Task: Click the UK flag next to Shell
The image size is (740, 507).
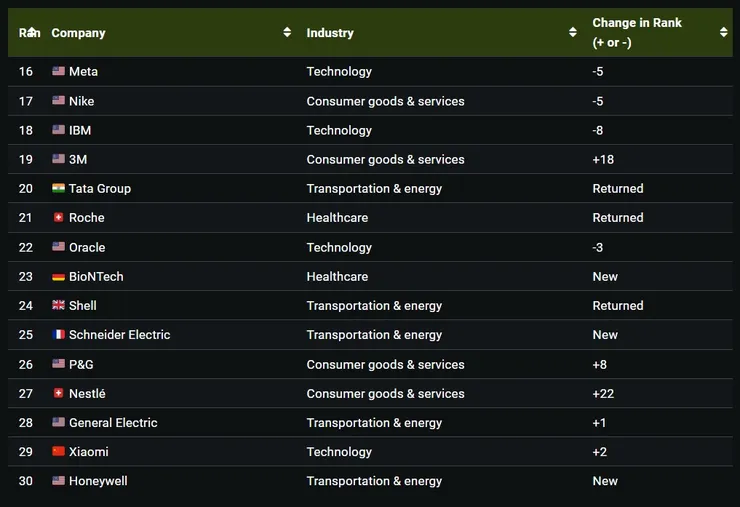Action: pyautogui.click(x=59, y=305)
